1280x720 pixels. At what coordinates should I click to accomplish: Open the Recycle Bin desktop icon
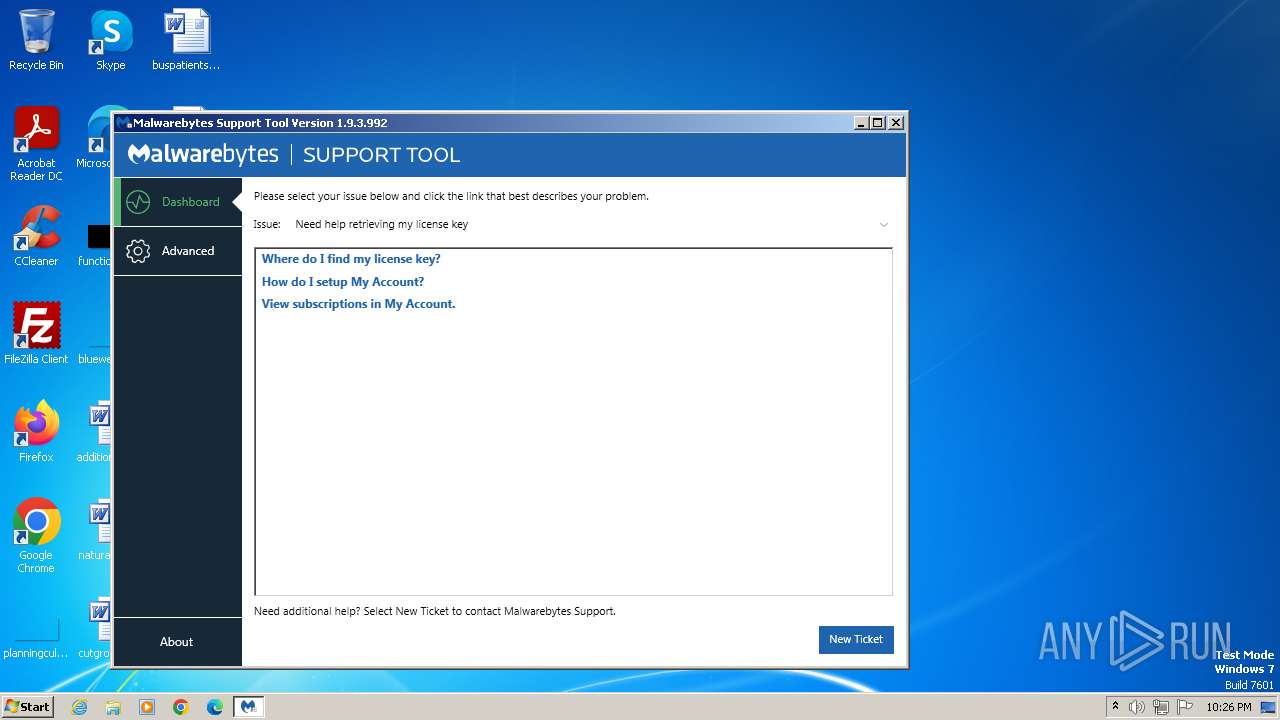point(36,40)
